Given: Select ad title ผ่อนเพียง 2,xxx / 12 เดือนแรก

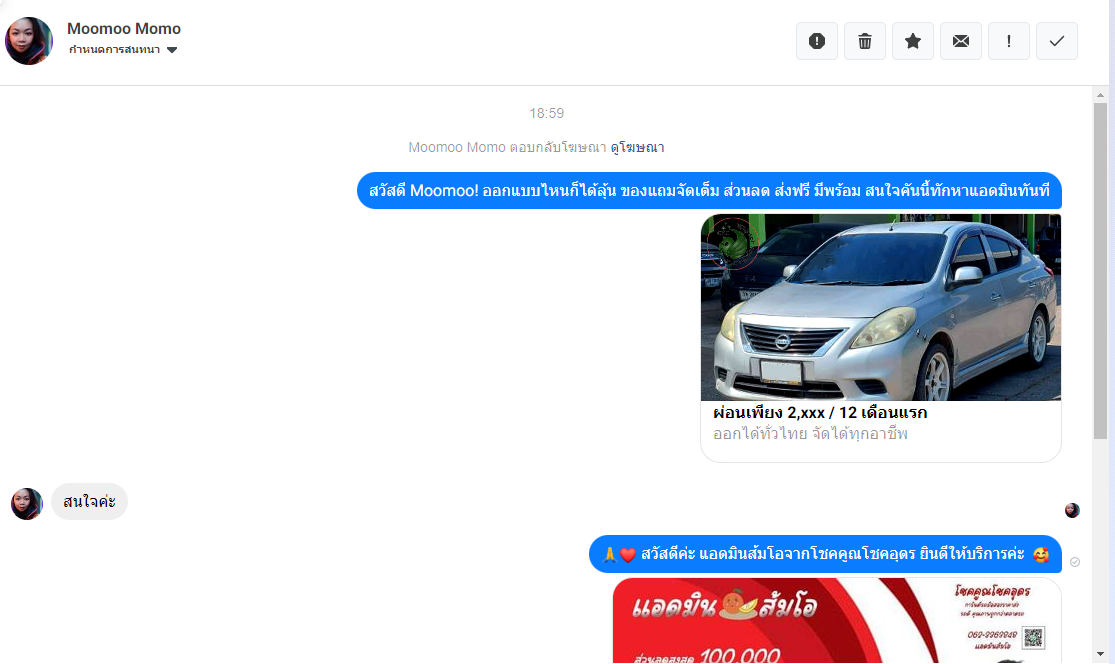Looking at the screenshot, I should 820,412.
